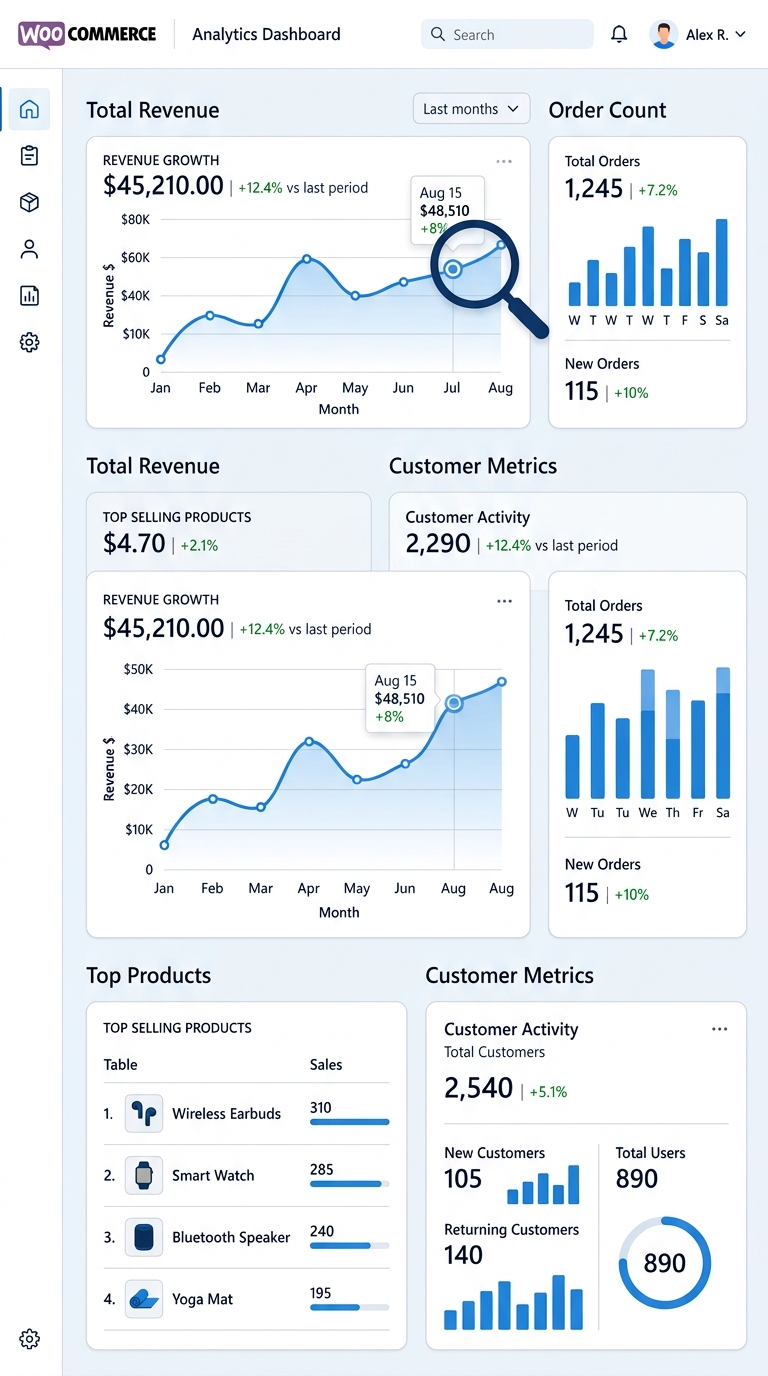
Task: Click the WooCommerce logo
Action: tap(87, 34)
